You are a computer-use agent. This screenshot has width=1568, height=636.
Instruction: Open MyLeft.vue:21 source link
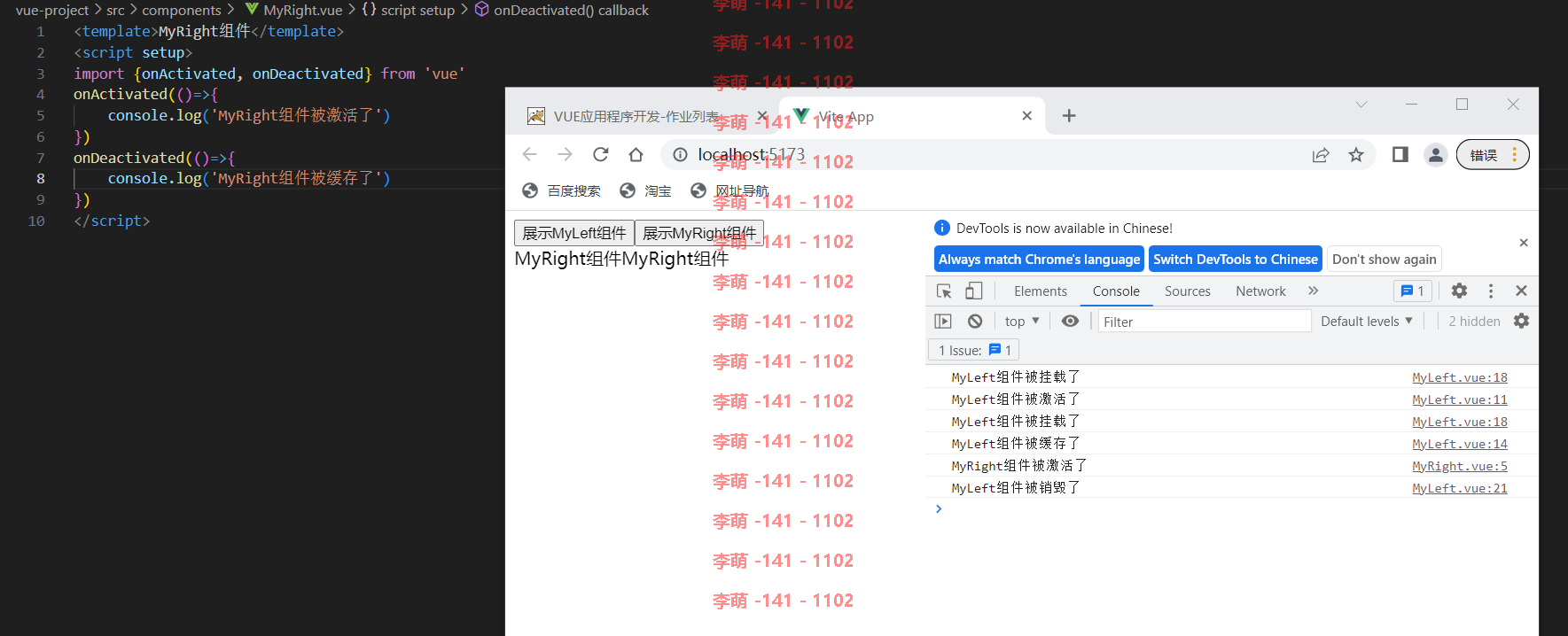point(1459,488)
